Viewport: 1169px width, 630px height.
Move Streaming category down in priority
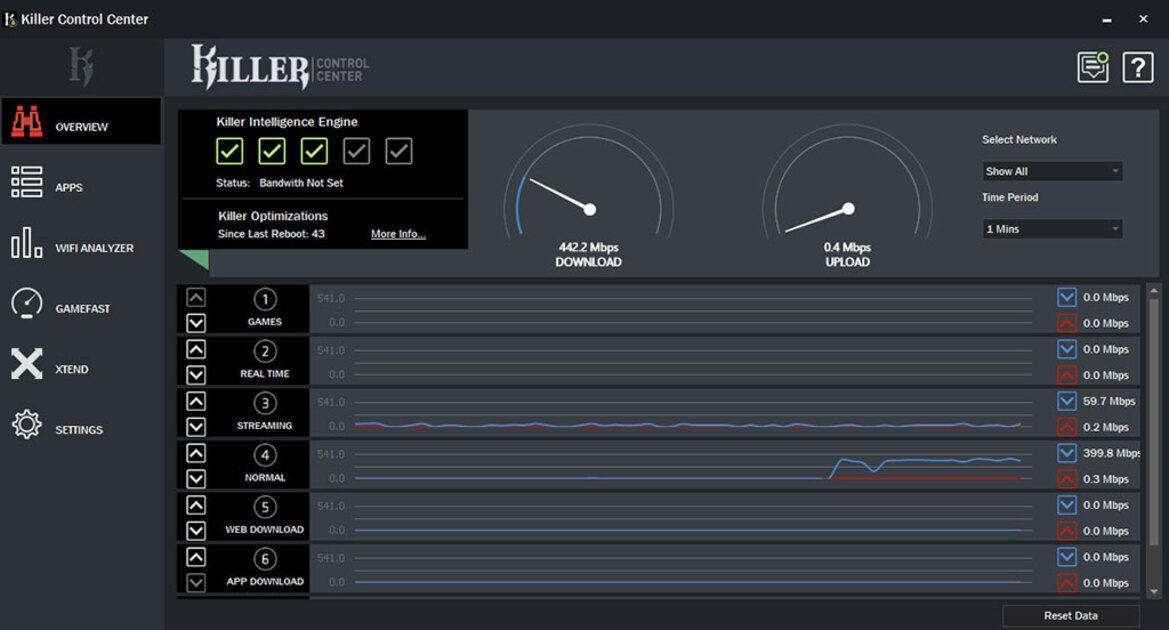(x=196, y=427)
